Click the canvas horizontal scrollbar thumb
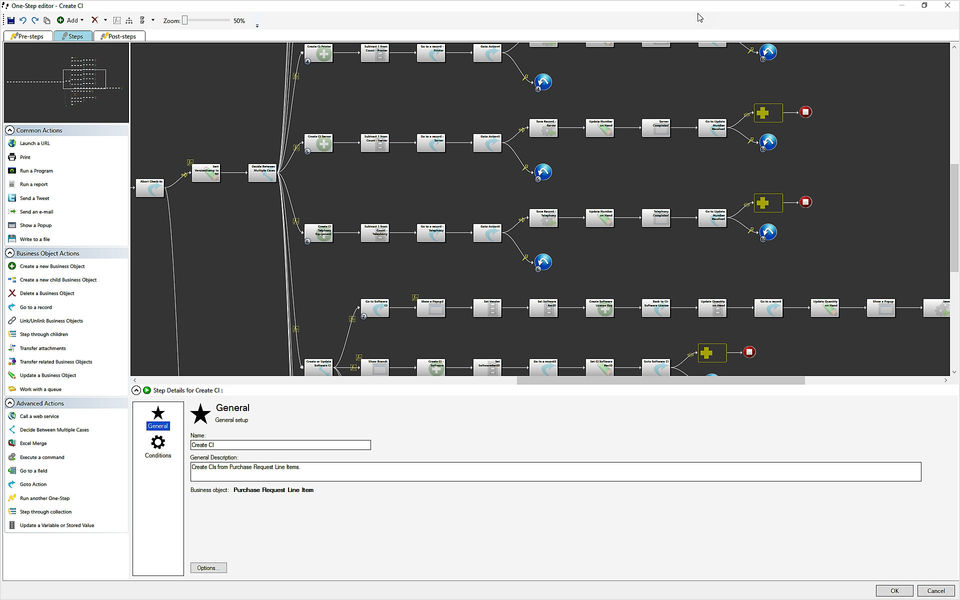 661,380
